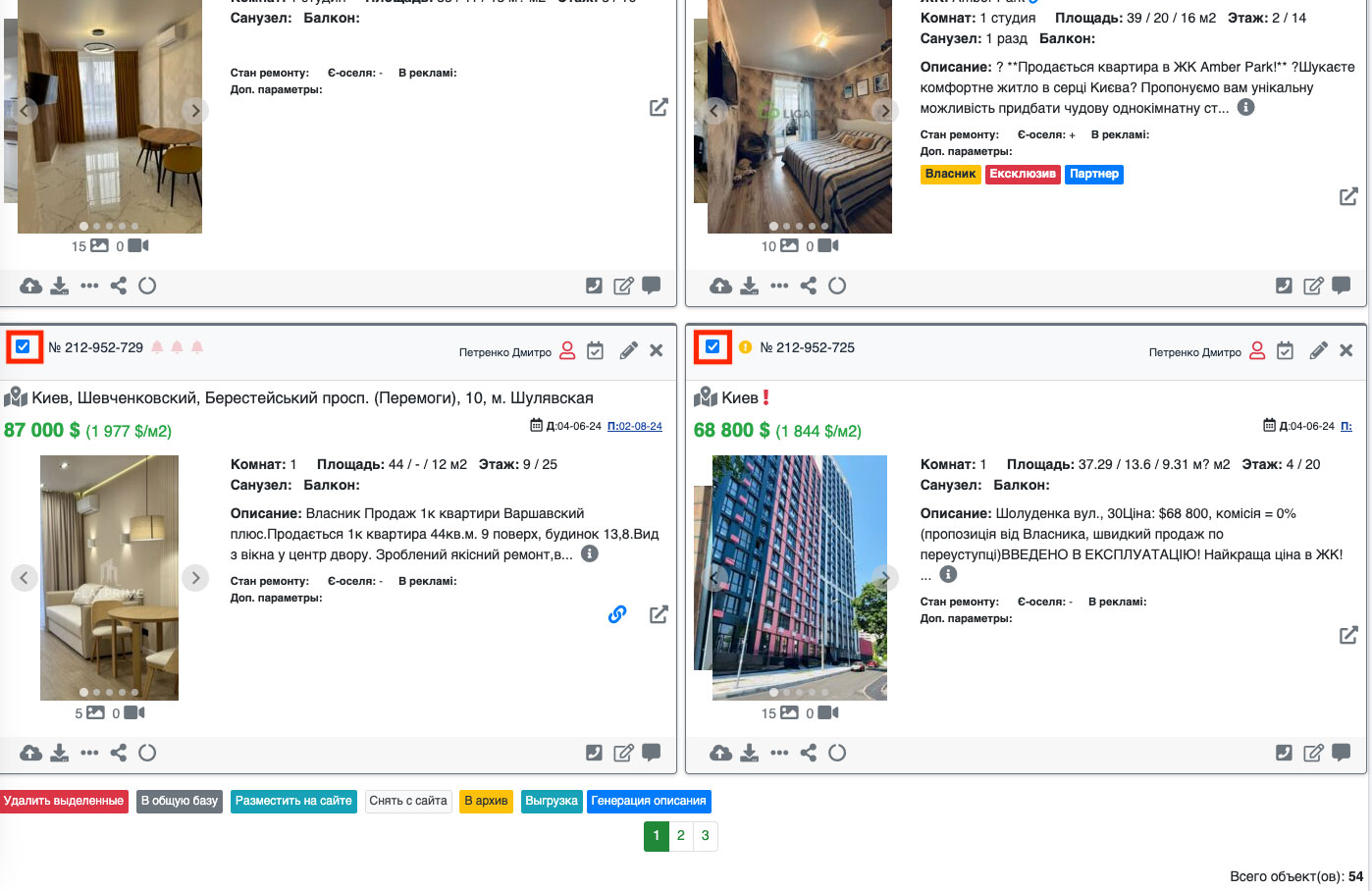Open calendar task icon for listing 212-952-725
This screenshot has width=1372, height=891.
pos(1285,350)
